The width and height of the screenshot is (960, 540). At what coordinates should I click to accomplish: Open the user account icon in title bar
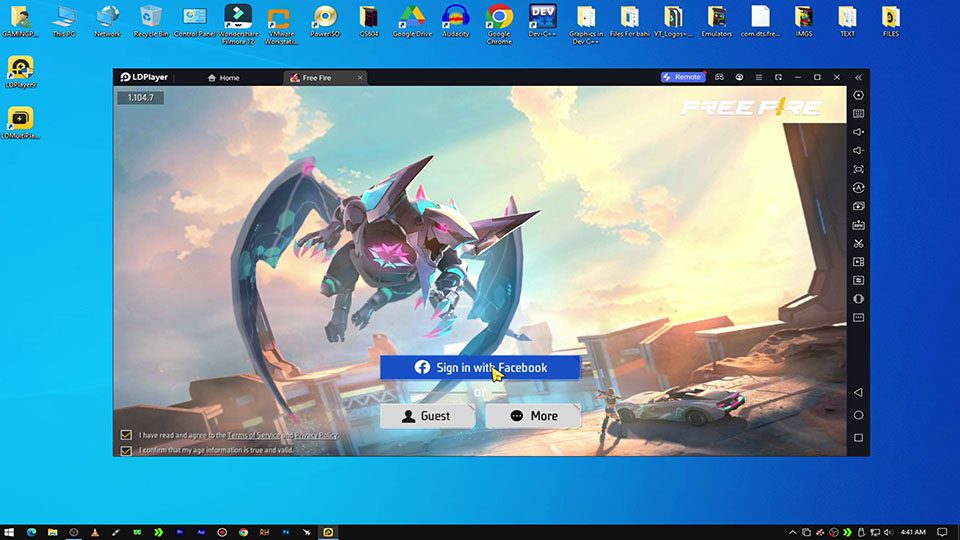(739, 77)
